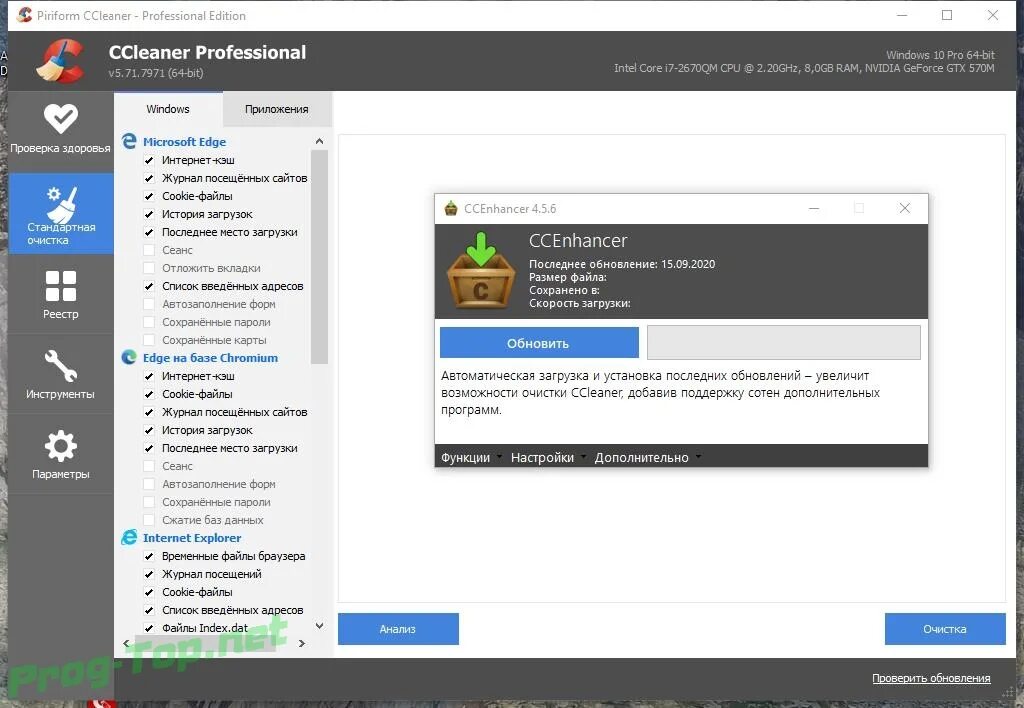Enable Сжатие баз данных checkbox
Screen dimensions: 1024x708
click(149, 520)
